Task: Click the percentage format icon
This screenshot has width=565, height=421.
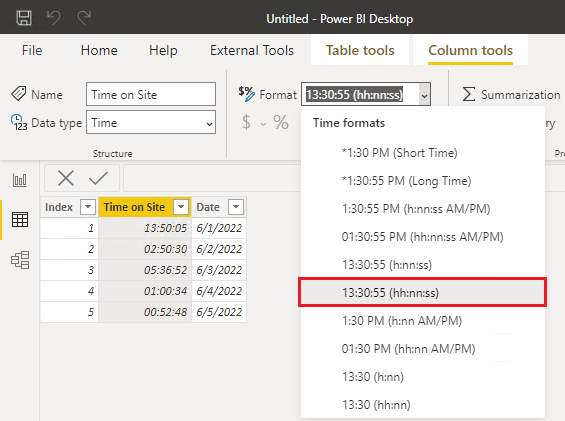Action: tap(281, 122)
